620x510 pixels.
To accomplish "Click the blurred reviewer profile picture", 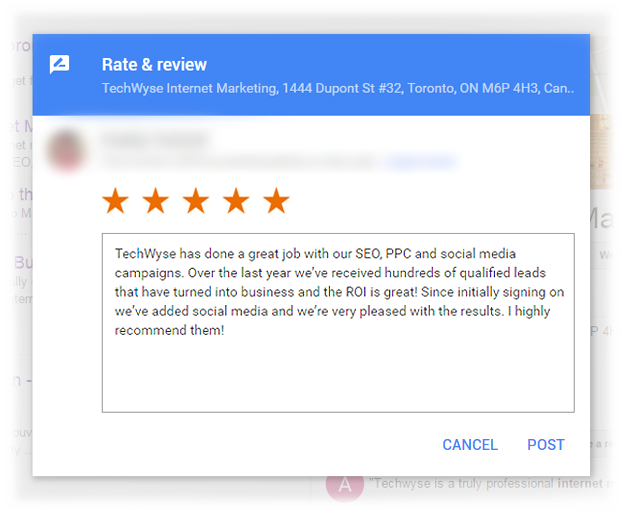I will [x=66, y=151].
